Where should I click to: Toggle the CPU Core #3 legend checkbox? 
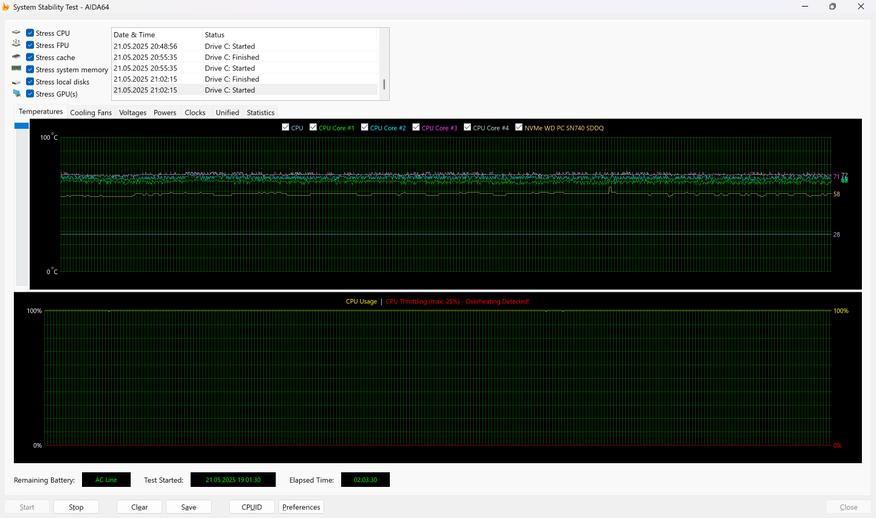416,128
